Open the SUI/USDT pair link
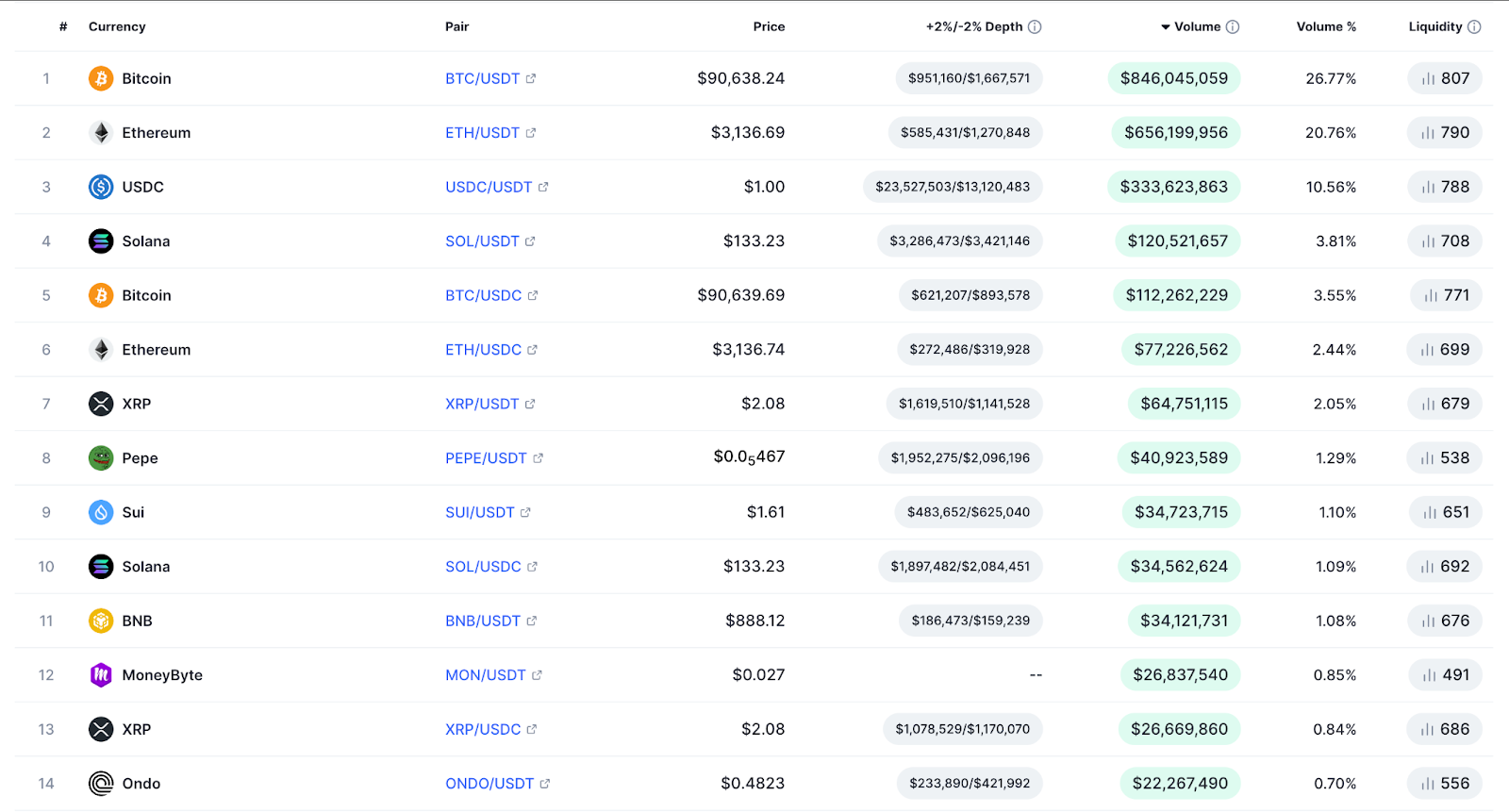 [480, 512]
